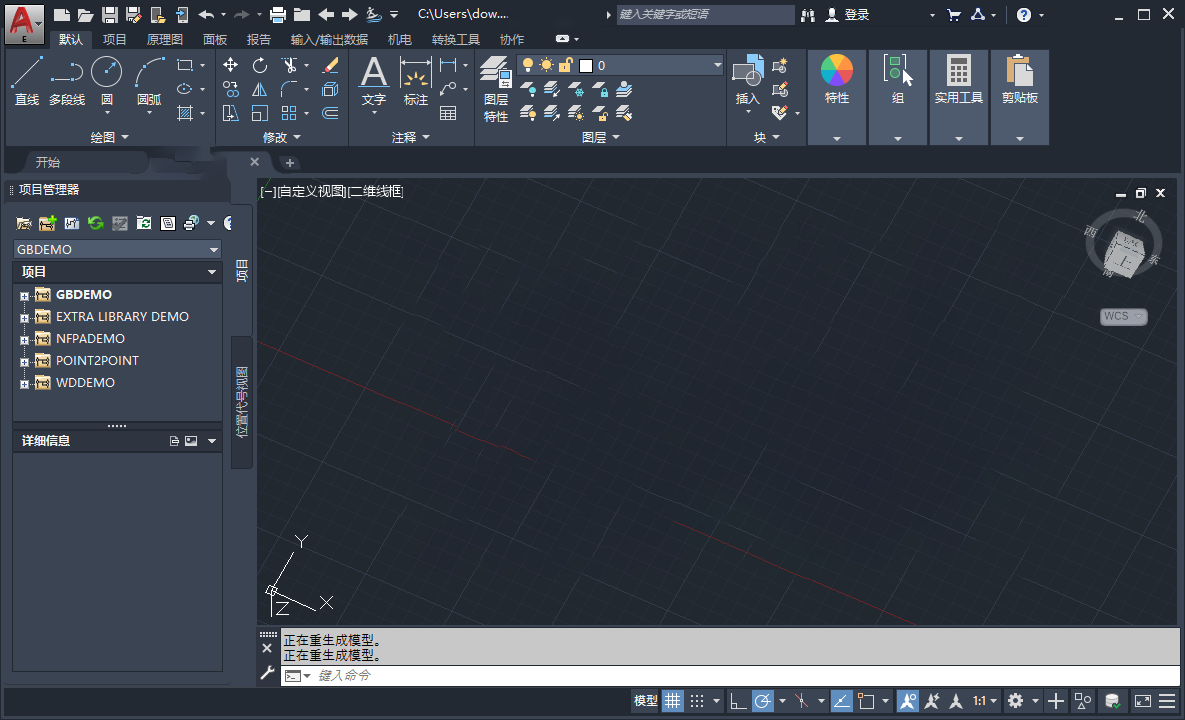This screenshot has width=1185, height=720.
Task: Open the layer 0 dropdown list
Action: tap(717, 66)
